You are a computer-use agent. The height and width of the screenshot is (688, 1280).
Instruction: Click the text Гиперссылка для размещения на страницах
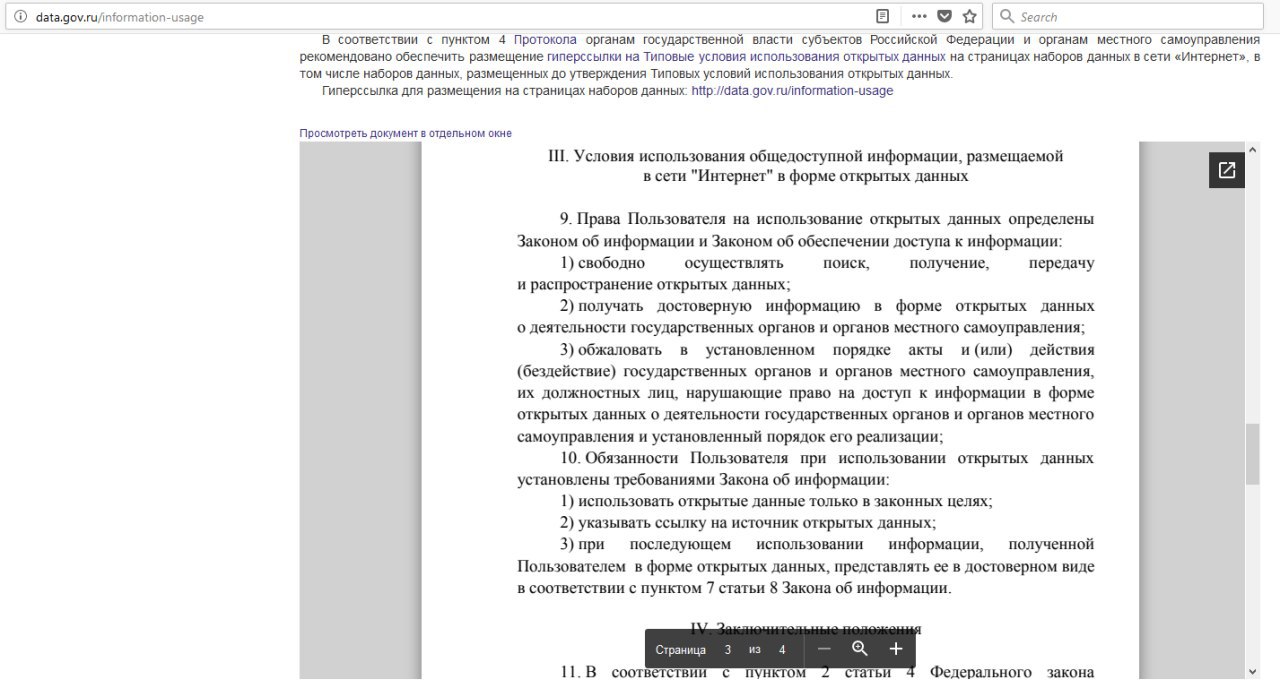click(505, 91)
